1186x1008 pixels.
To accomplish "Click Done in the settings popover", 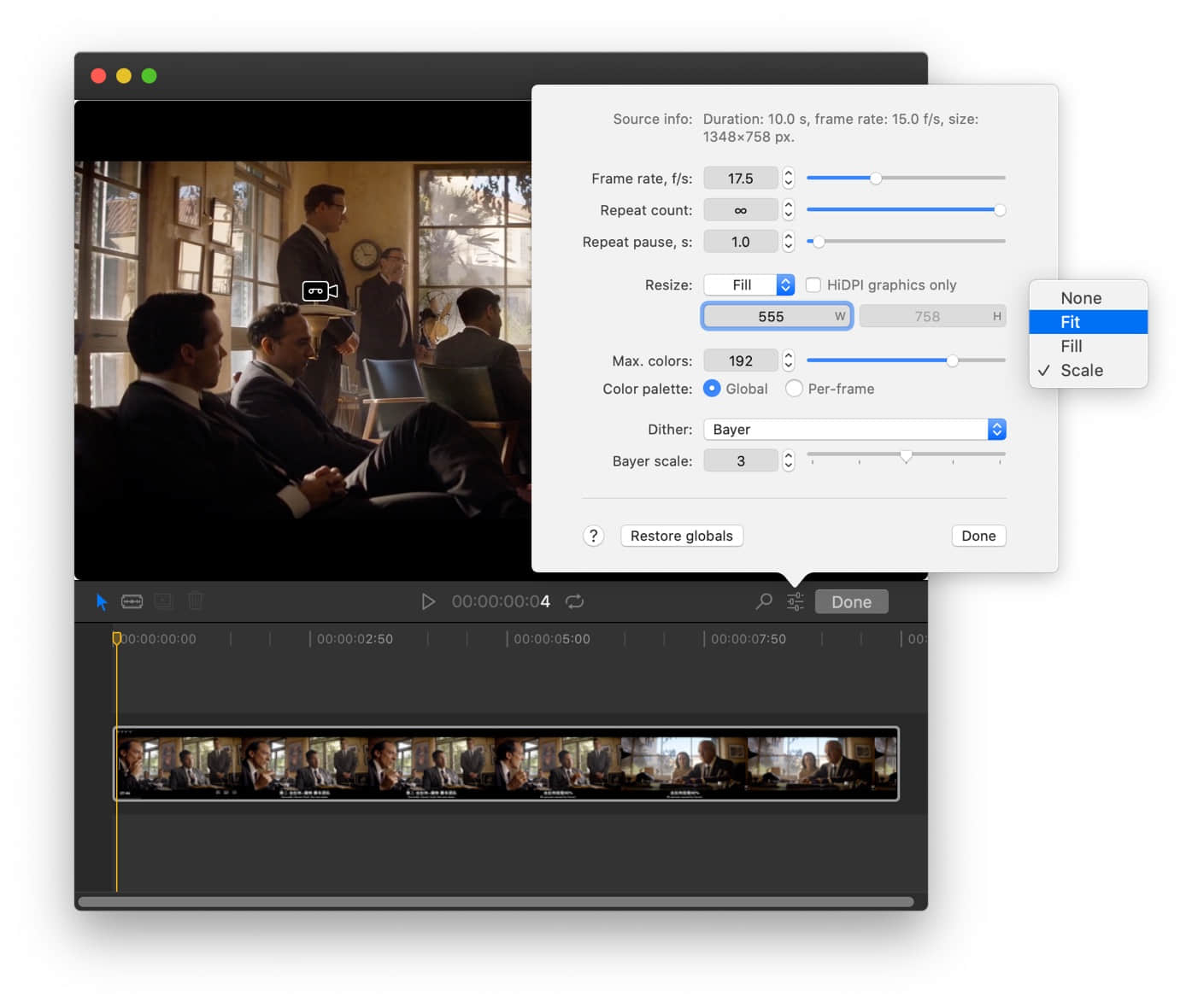I will coord(978,536).
